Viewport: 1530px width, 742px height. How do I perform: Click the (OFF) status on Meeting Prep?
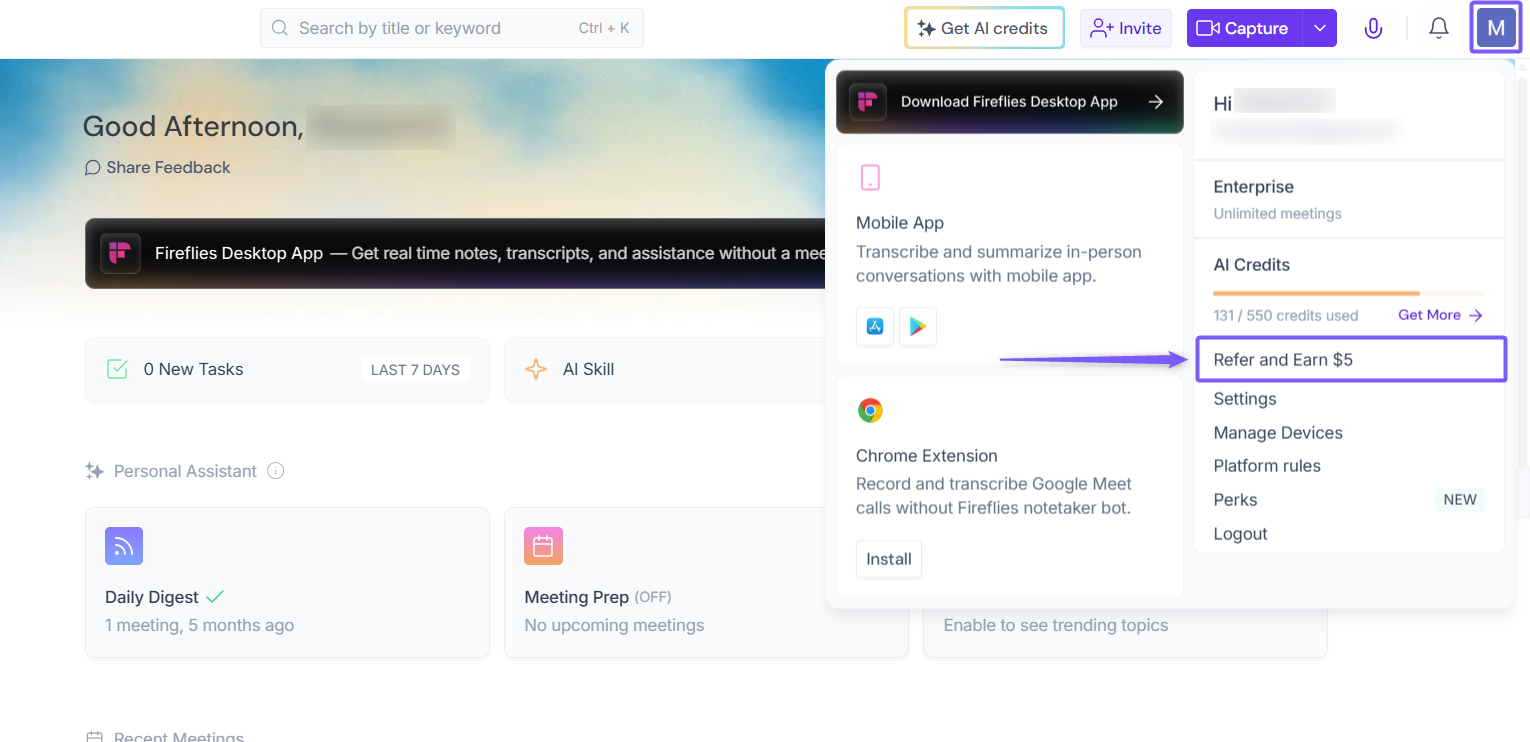point(653,597)
